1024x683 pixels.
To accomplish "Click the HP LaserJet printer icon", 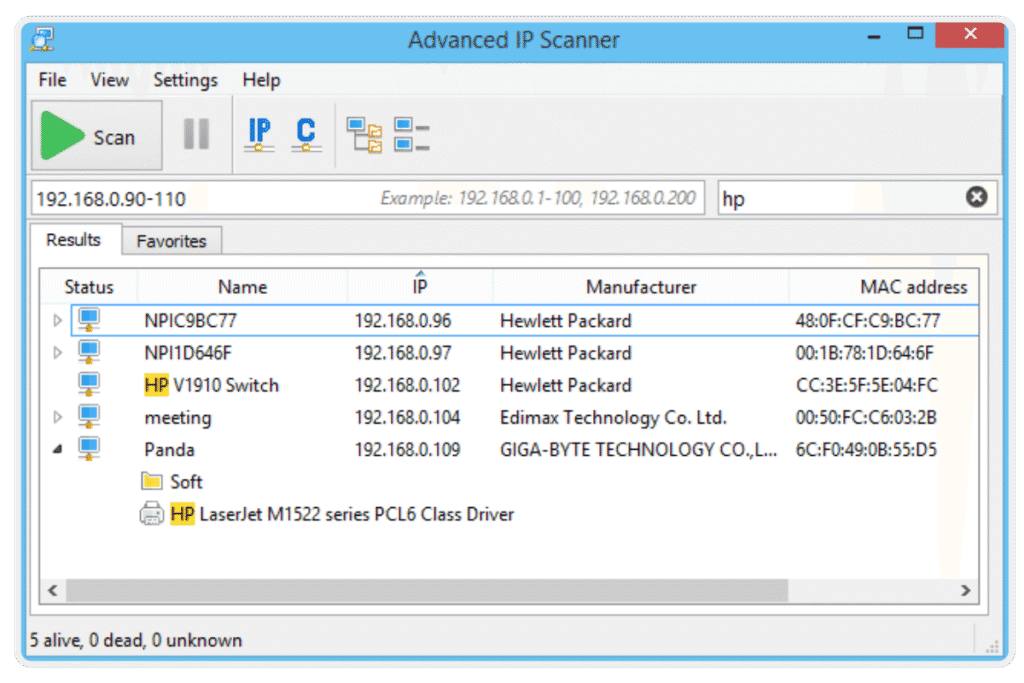I will pyautogui.click(x=152, y=513).
